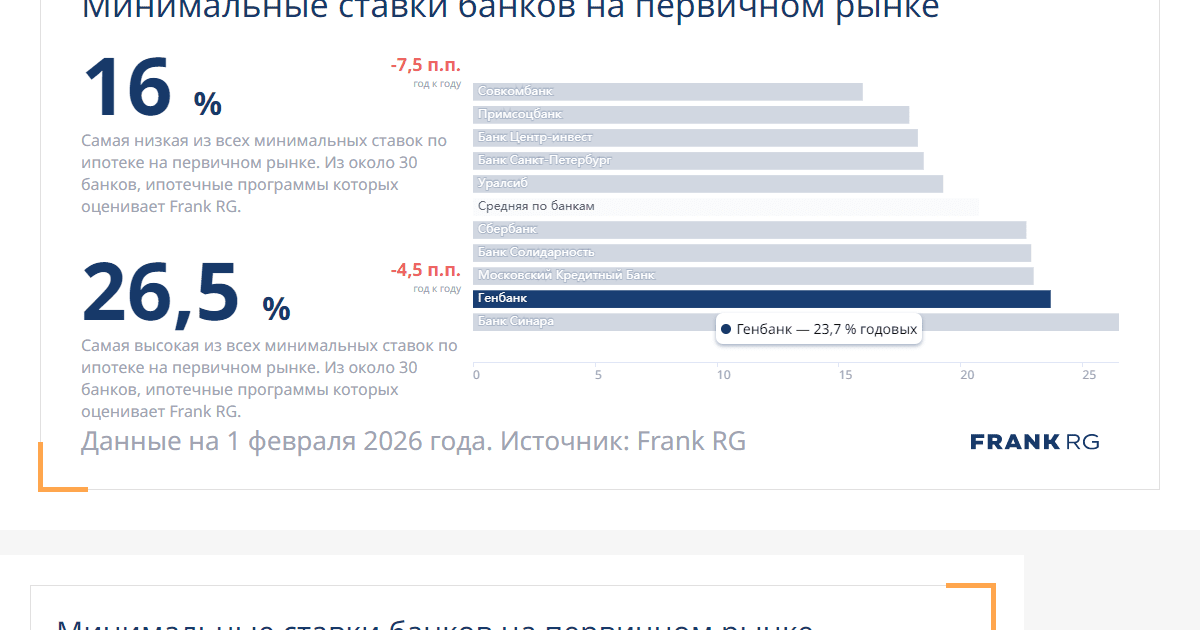Viewport: 1200px width, 630px height.
Task: Click the highlighted Генбанк bar
Action: [761, 299]
